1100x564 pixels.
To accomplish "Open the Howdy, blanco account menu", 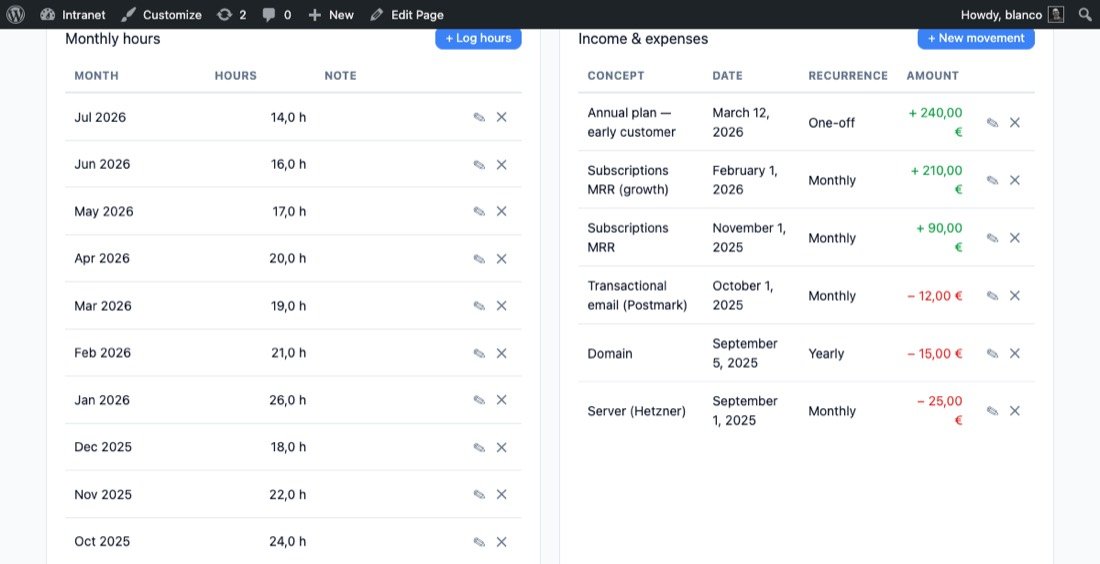I will 1012,14.
